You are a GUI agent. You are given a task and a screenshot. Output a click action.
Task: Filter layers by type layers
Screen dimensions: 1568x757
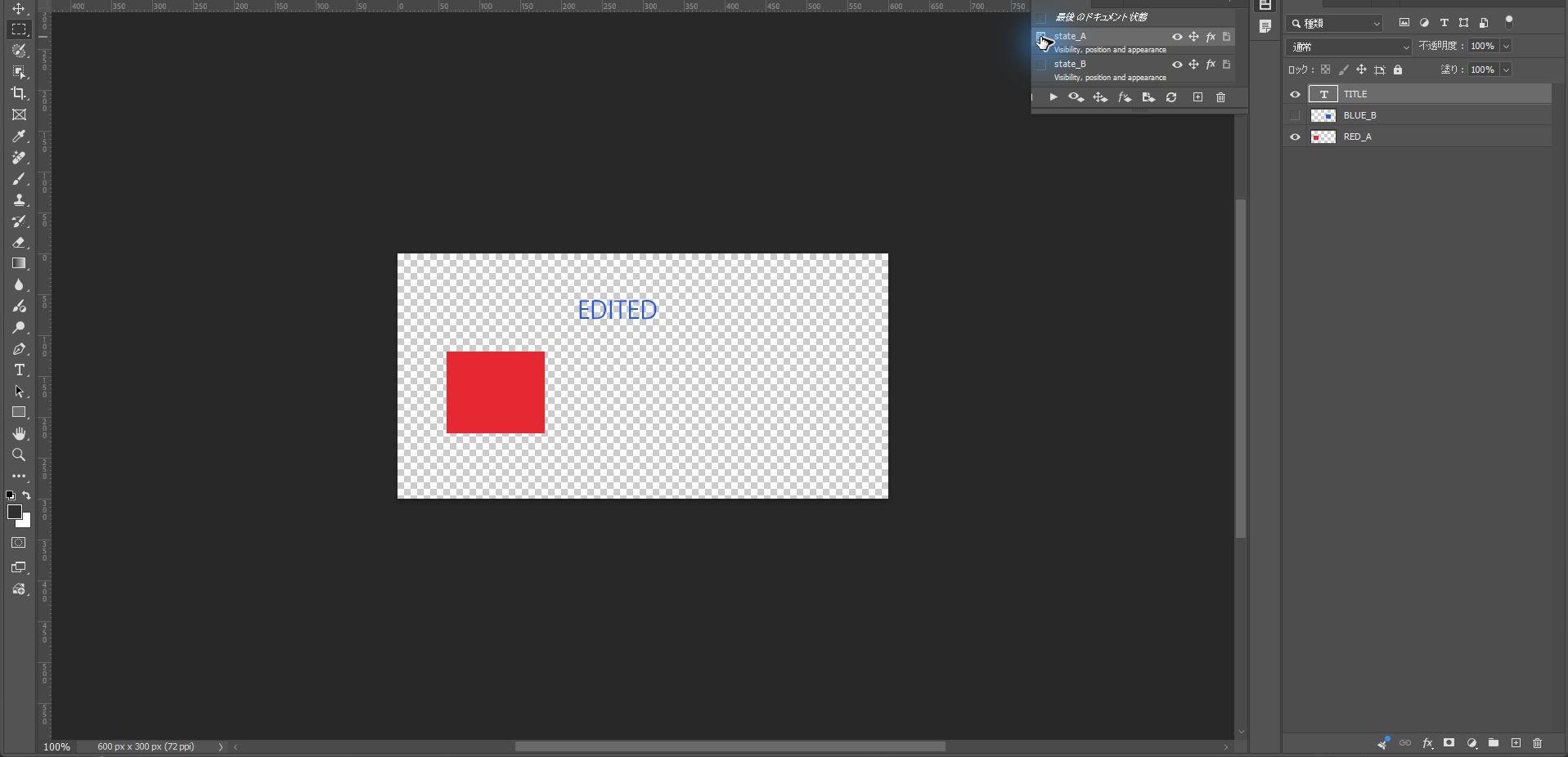point(1444,23)
